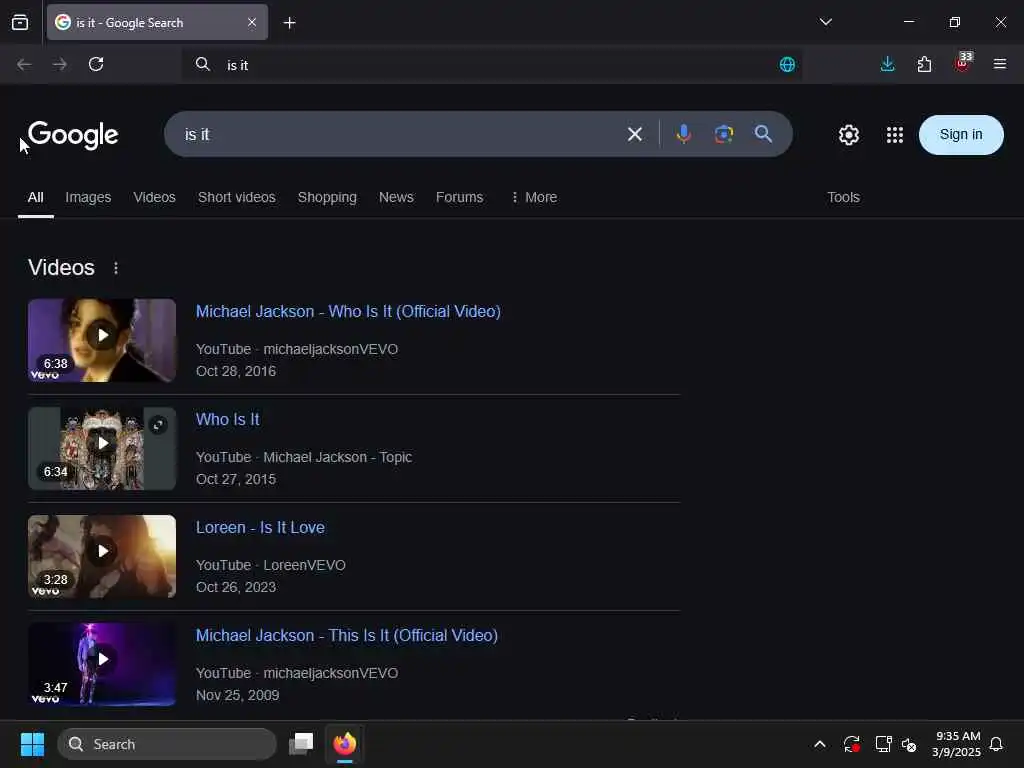Open the search Tools options
This screenshot has height=768, width=1024.
coord(843,197)
